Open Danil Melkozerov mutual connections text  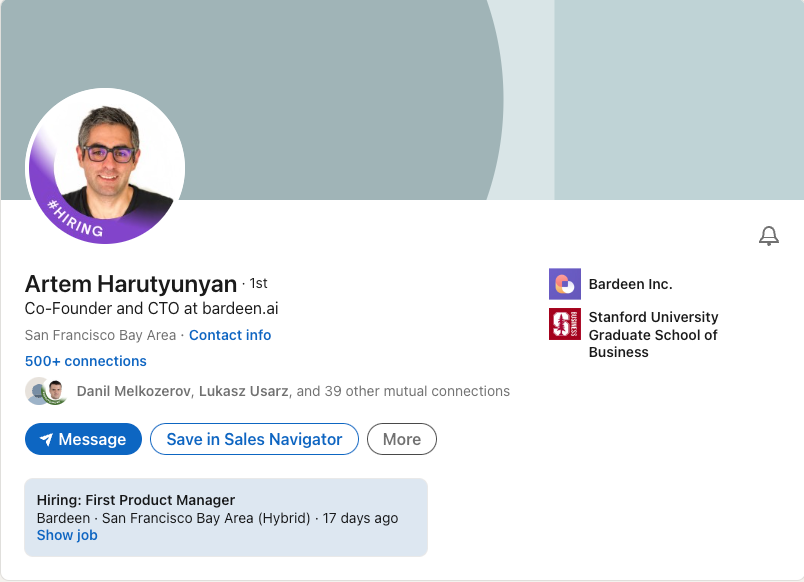(293, 391)
